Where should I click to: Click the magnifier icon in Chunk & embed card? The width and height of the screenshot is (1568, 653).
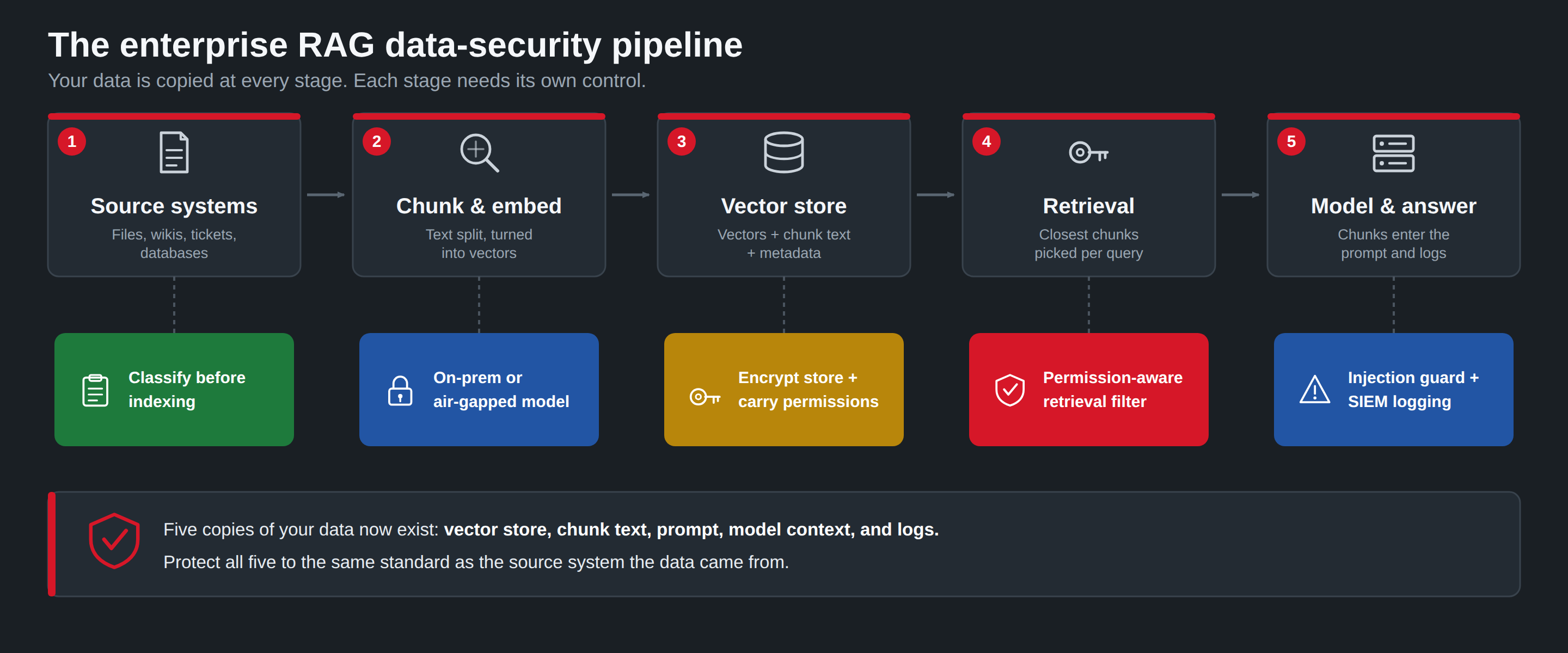point(479,153)
